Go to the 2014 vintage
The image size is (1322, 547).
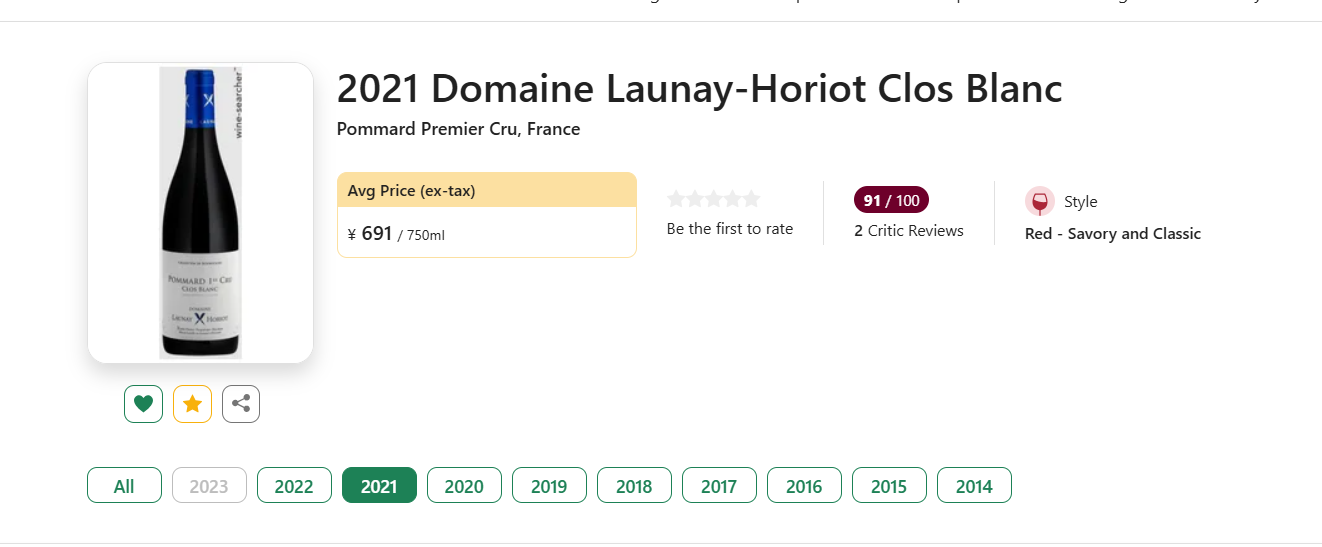click(974, 486)
